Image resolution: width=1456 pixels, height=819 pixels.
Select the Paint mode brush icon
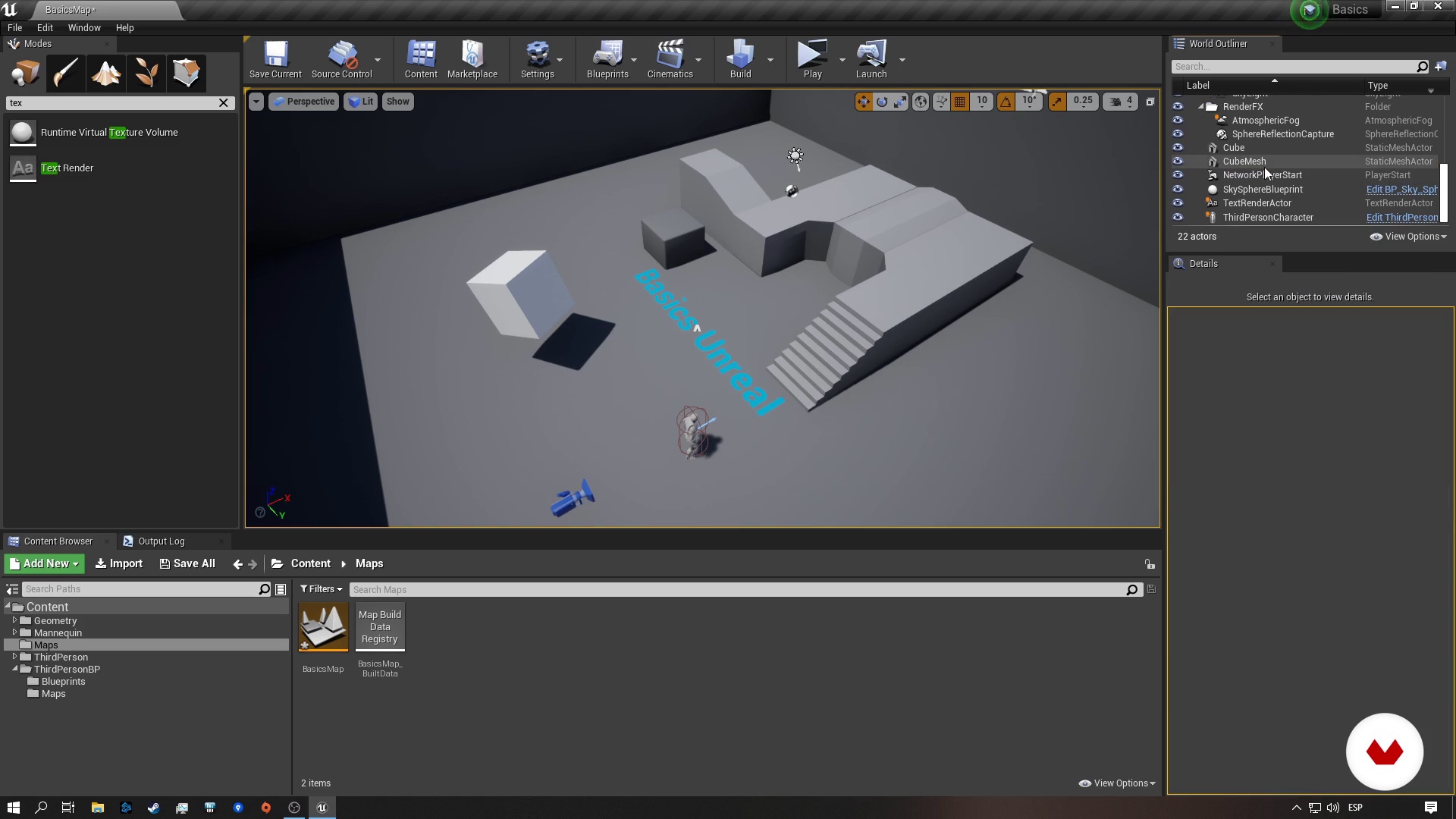tap(65, 73)
